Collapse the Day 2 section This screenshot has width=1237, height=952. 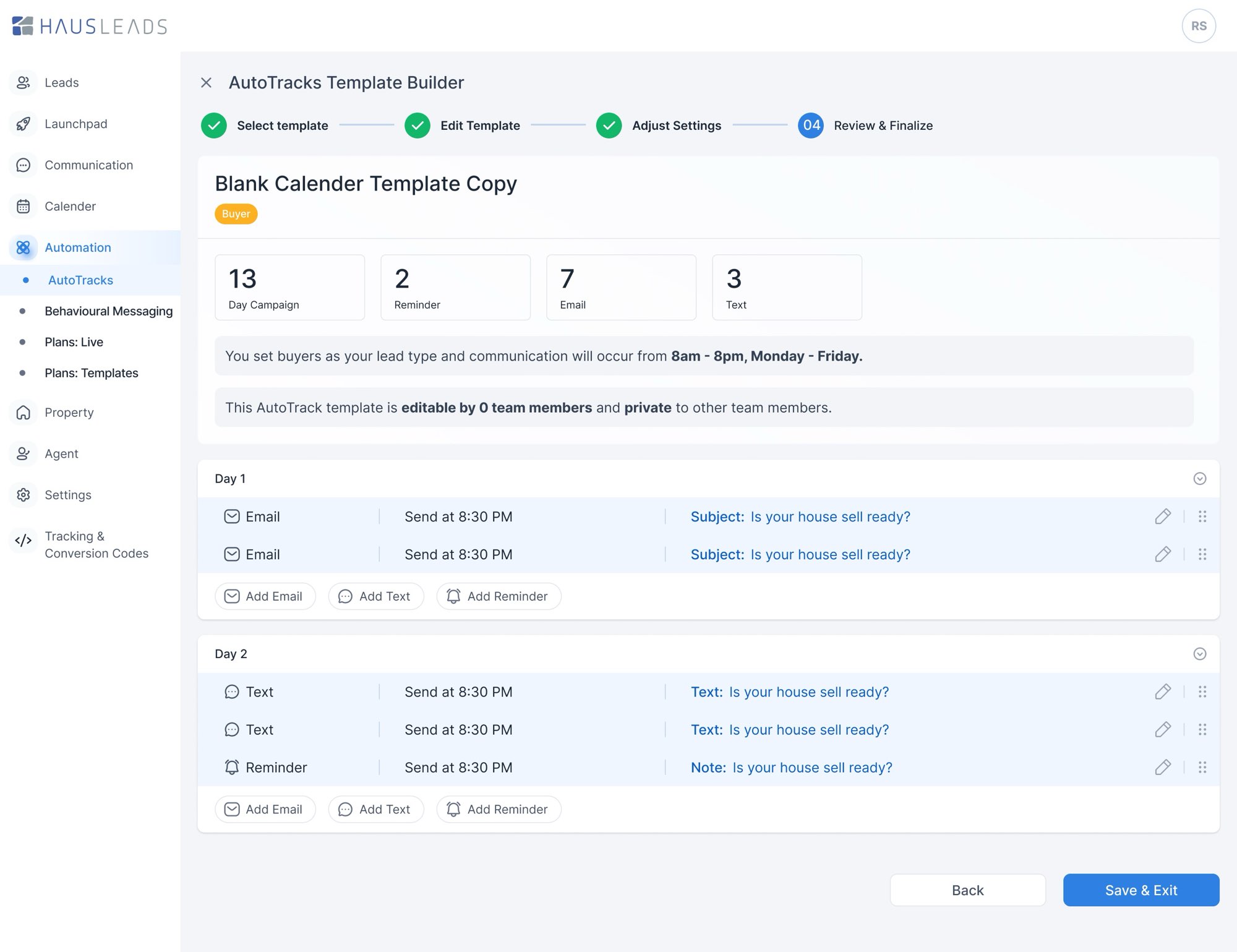pos(1200,654)
